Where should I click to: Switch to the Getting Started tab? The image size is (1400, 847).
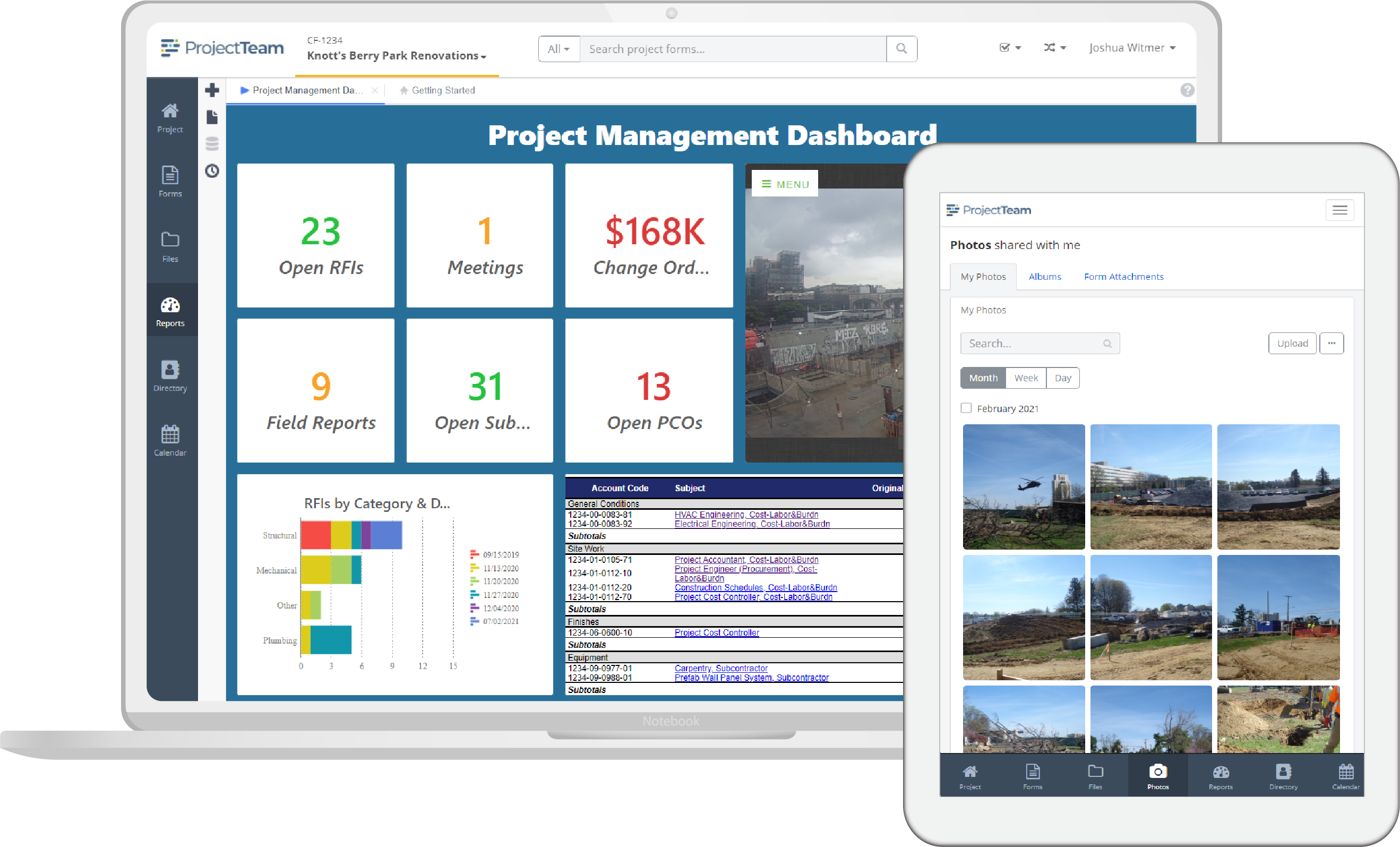coord(443,90)
